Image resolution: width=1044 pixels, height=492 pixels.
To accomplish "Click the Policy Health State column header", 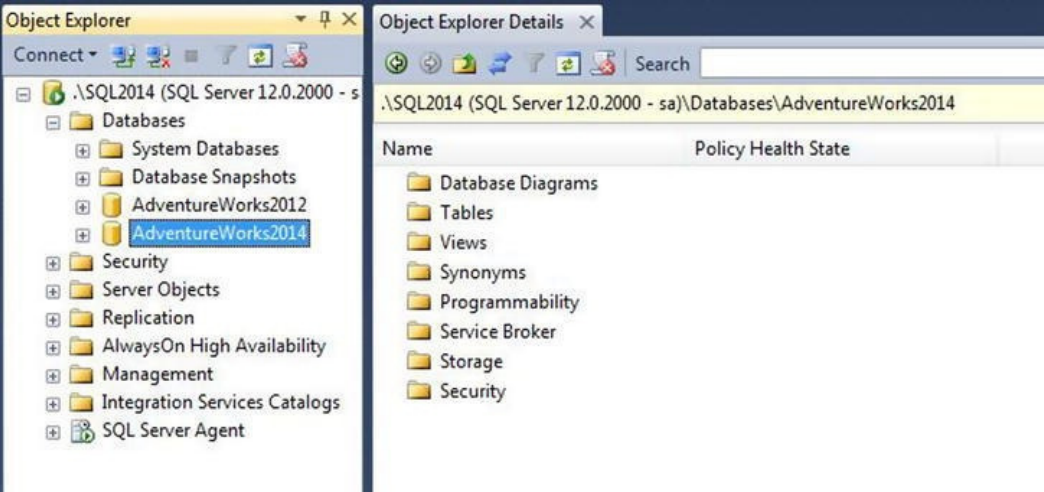I will coord(772,149).
